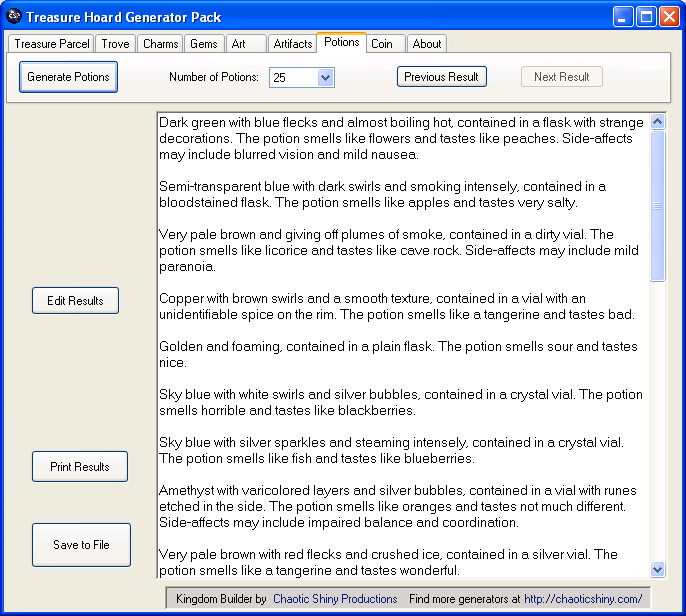Click the Previous Result button
The height and width of the screenshot is (616, 686).
click(x=441, y=77)
